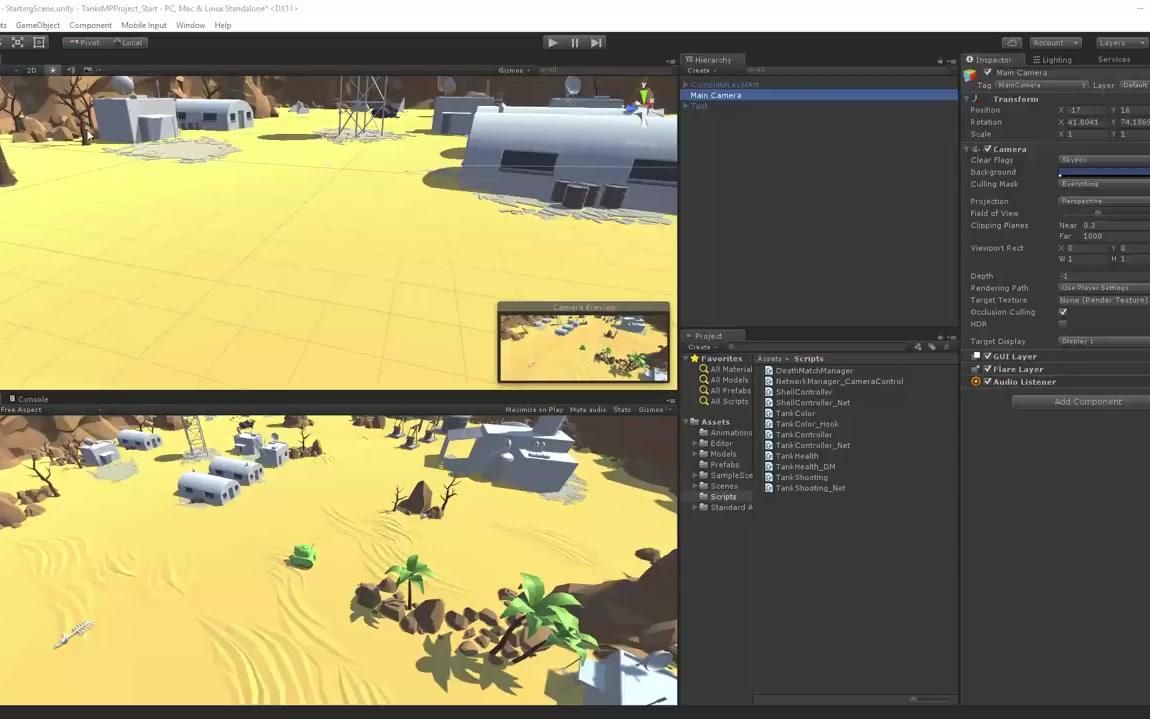Toggle the Local handle rotation button
The height and width of the screenshot is (719, 1150).
pyautogui.click(x=128, y=43)
